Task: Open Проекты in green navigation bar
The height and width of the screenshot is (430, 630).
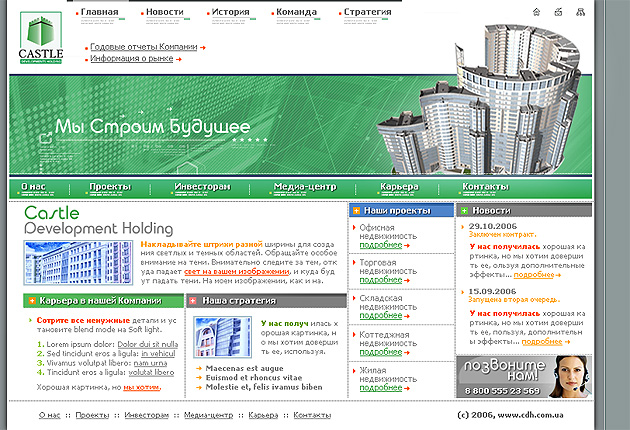Action: pyautogui.click(x=110, y=187)
